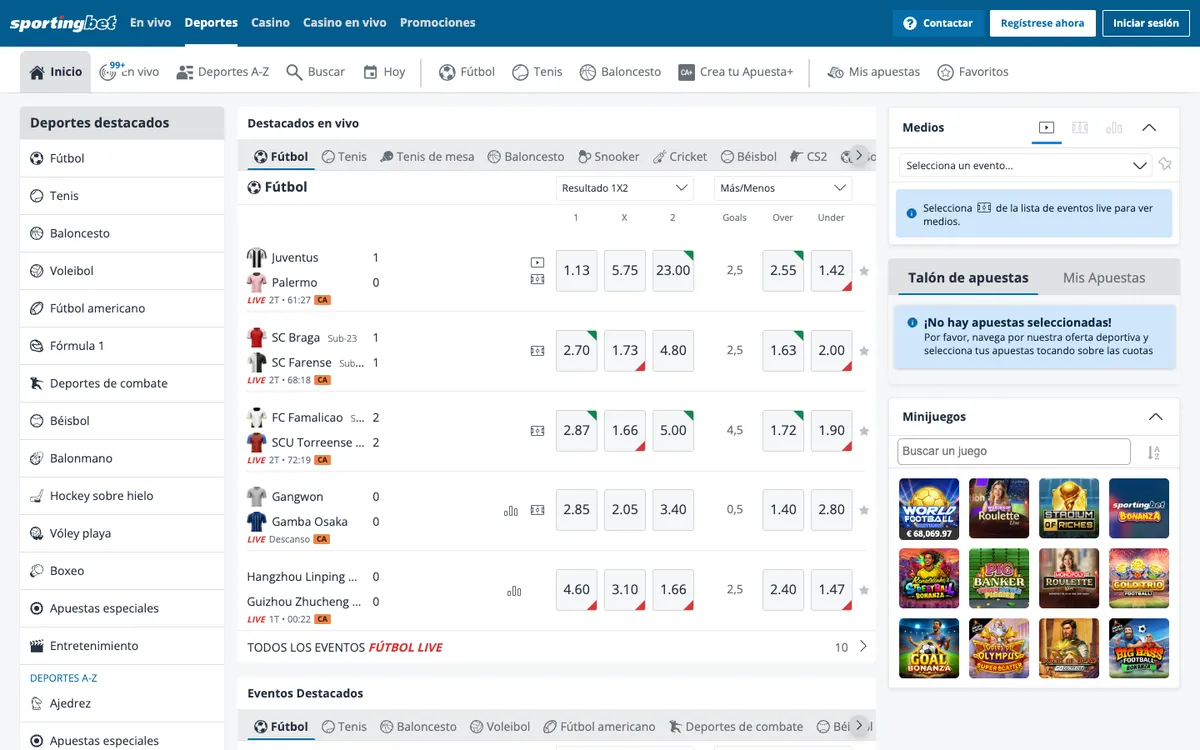Open Resultado 1X2 dropdown
The width and height of the screenshot is (1200, 750).
625,188
